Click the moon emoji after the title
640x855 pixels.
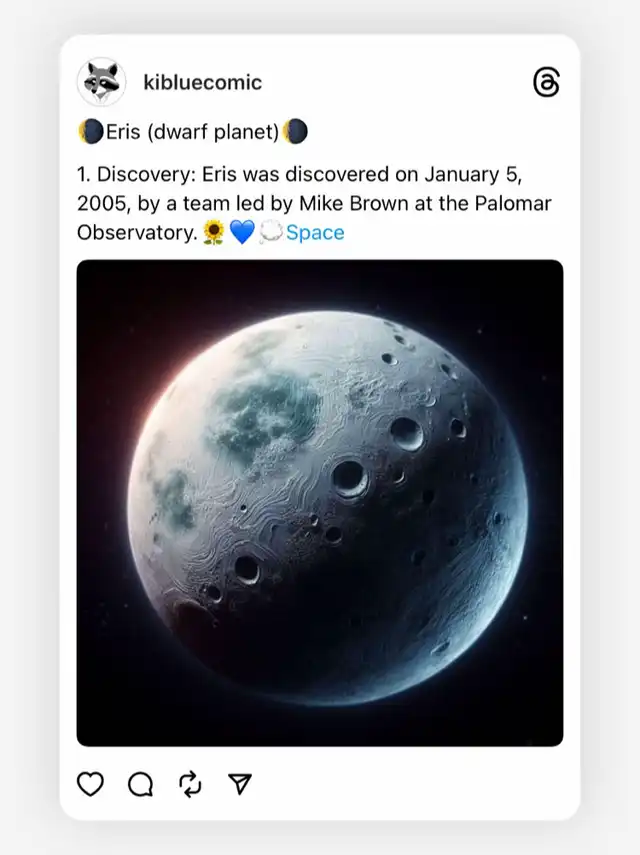pyautogui.click(x=295, y=132)
